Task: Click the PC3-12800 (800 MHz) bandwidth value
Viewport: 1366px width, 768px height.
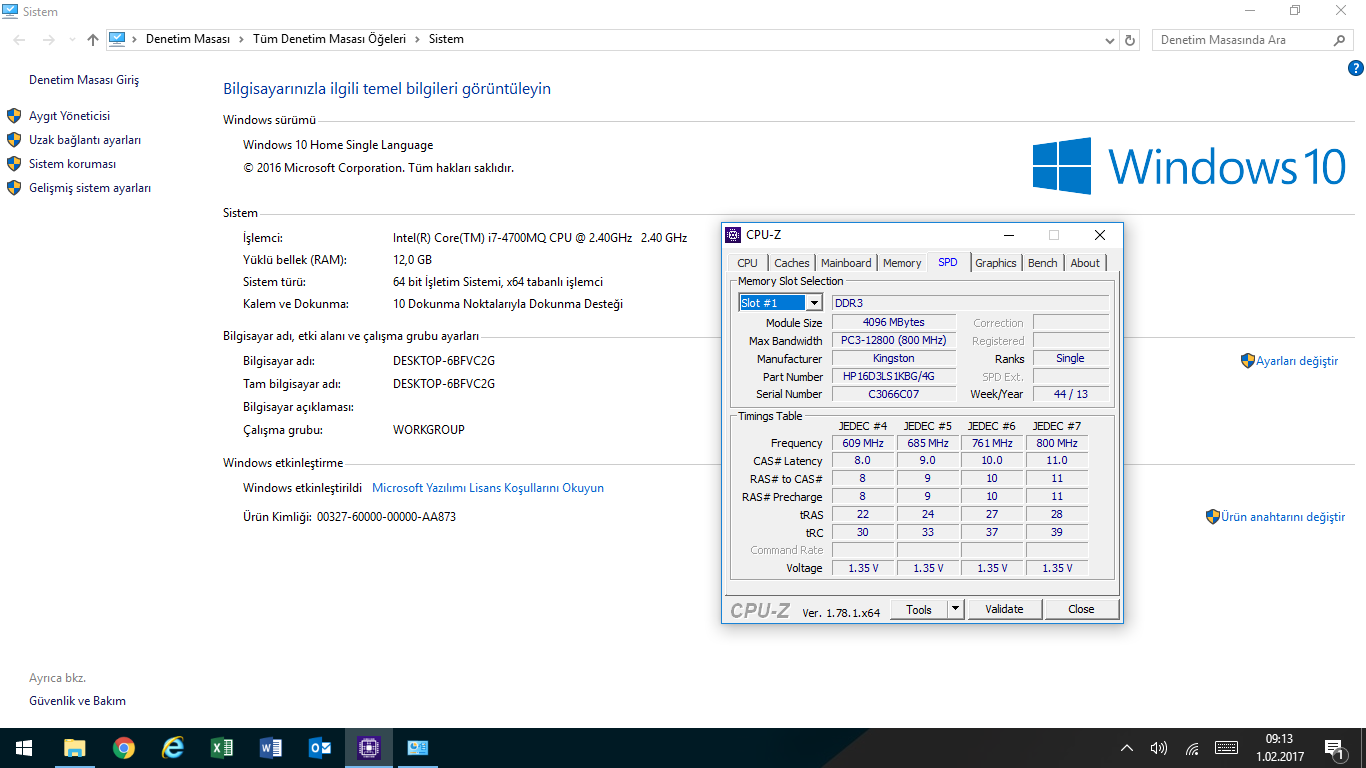Action: (x=893, y=340)
